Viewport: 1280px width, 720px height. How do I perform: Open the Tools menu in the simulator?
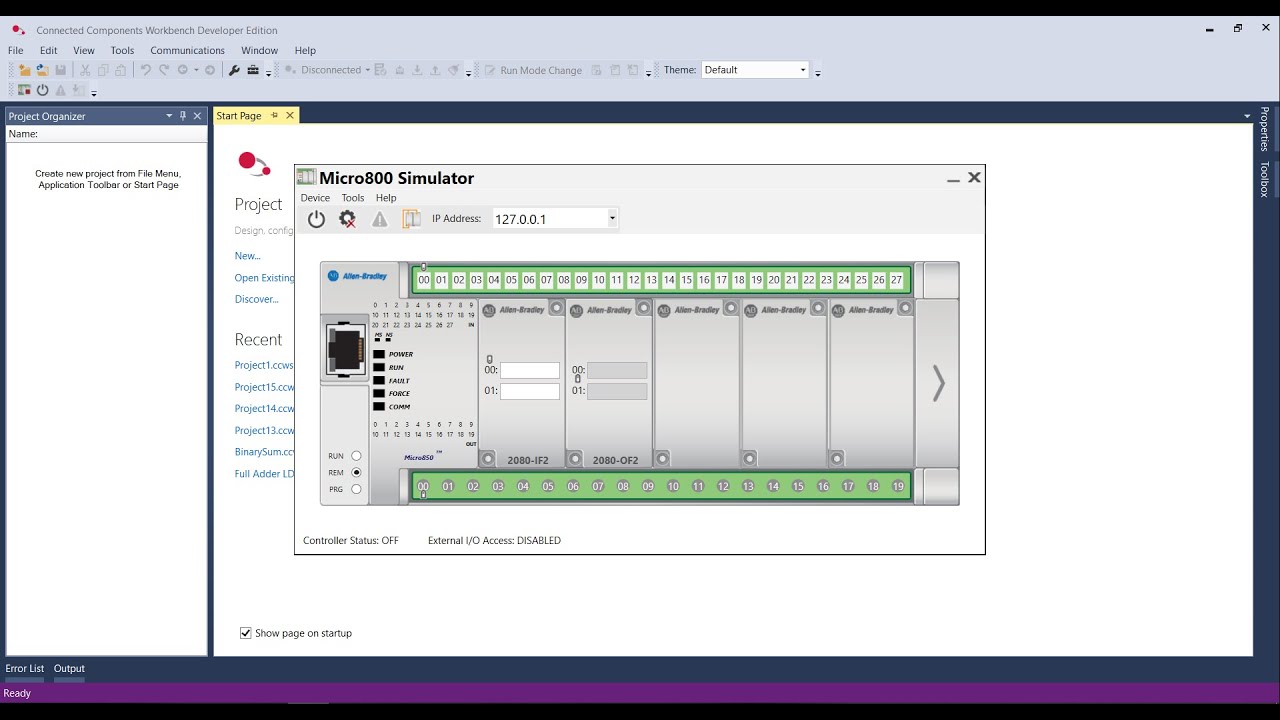353,198
